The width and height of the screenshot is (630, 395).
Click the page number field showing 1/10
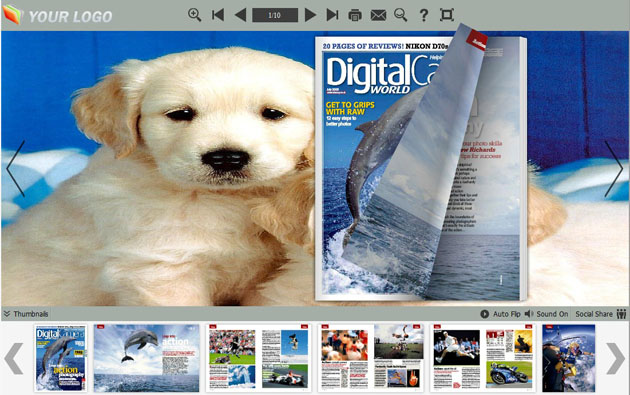tap(275, 15)
